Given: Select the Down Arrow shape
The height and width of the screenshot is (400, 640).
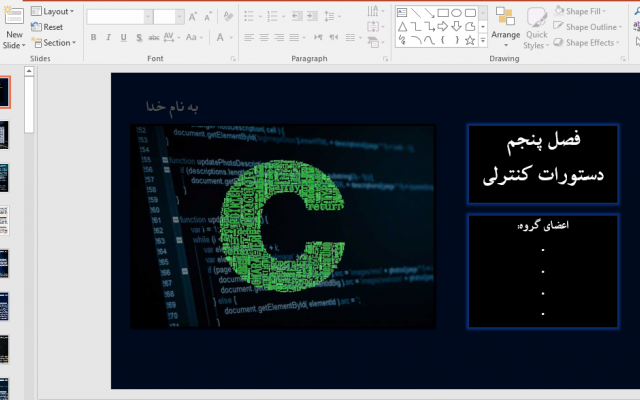Looking at the screenshot, I should tap(456, 27).
